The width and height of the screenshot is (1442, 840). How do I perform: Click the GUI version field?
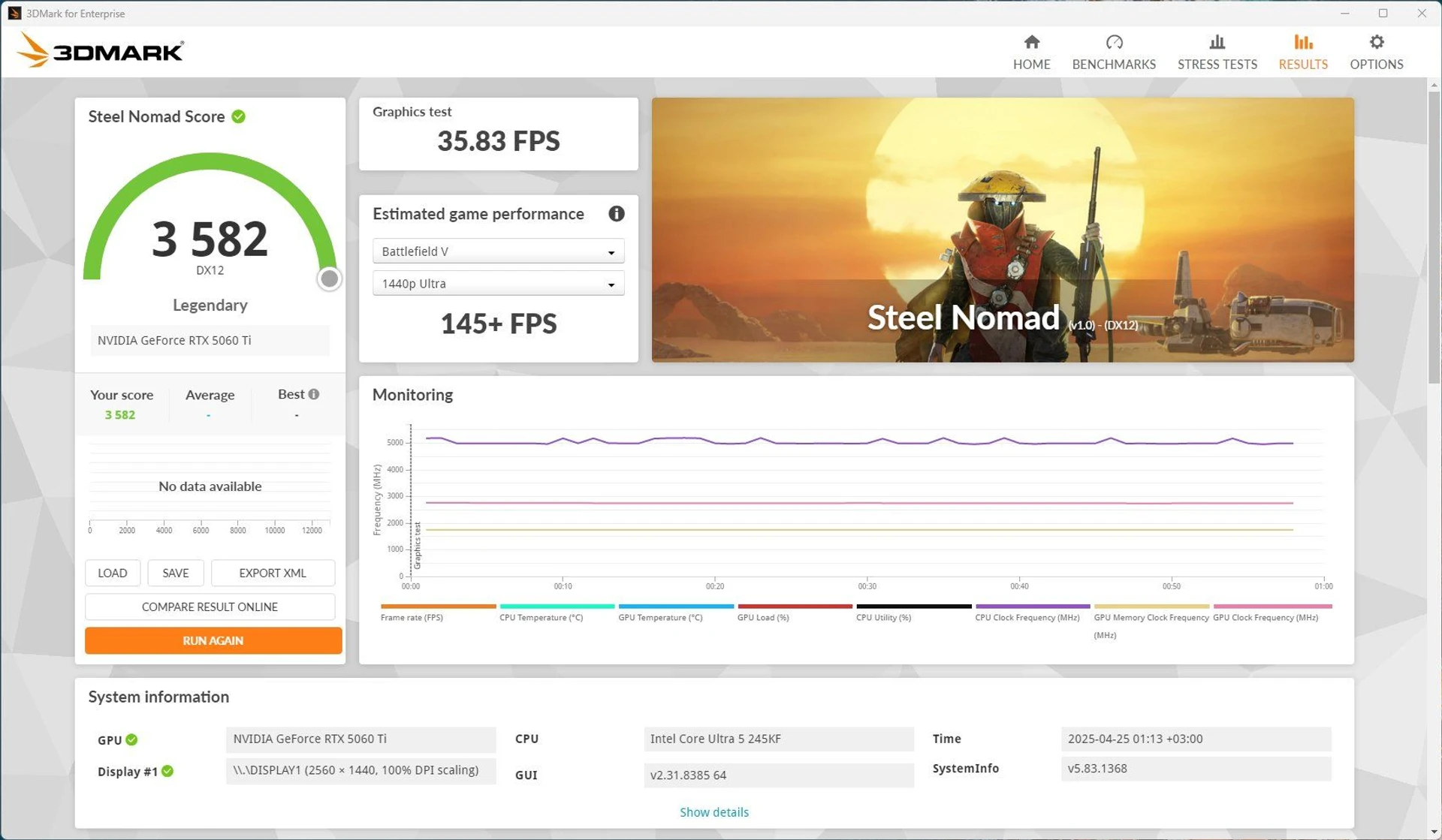pos(778,775)
